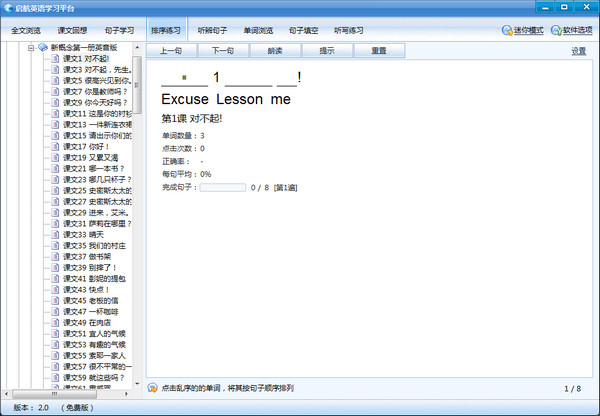The width and height of the screenshot is (600, 416).
Task: Click the document icon beside 课文53
Action: click(x=55, y=345)
